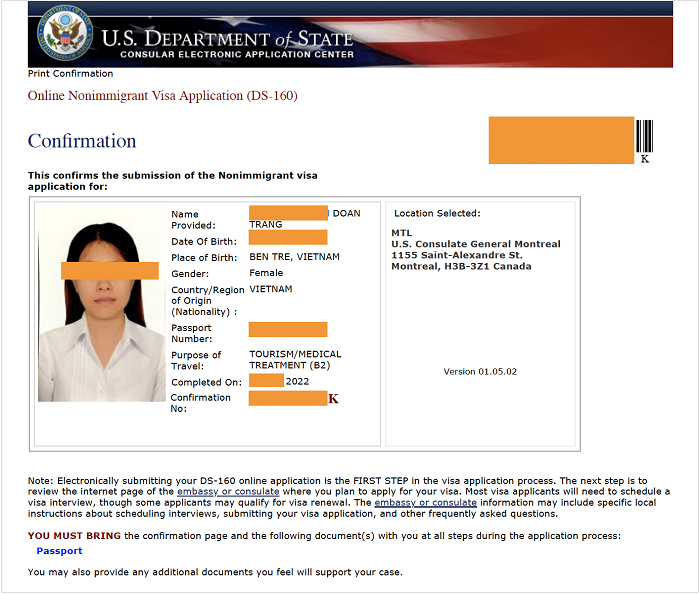Image resolution: width=700 pixels, height=594 pixels.
Task: Click the U.S. Department of State seal
Action: [65, 35]
